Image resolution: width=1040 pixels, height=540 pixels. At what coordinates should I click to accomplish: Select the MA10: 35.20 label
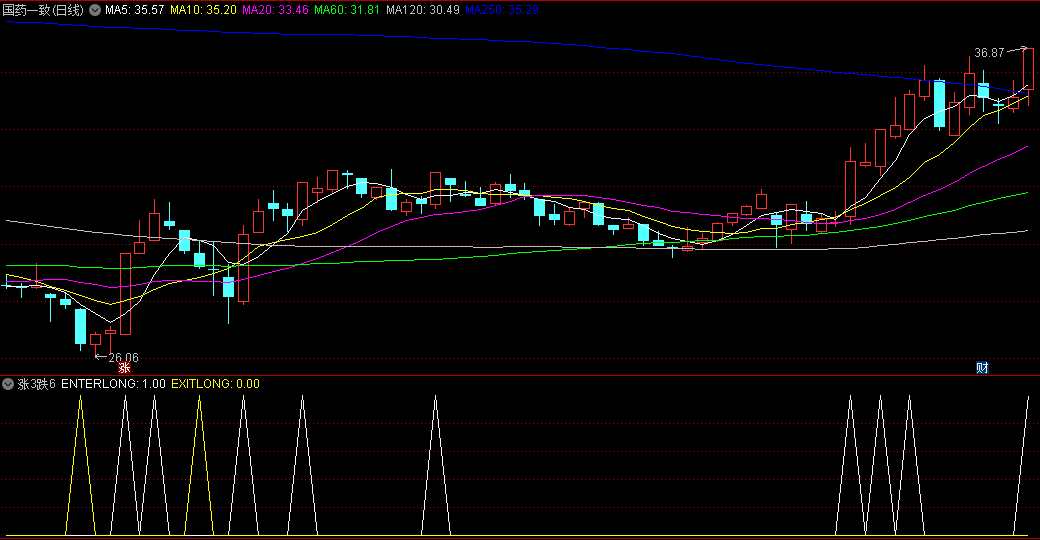pos(203,10)
